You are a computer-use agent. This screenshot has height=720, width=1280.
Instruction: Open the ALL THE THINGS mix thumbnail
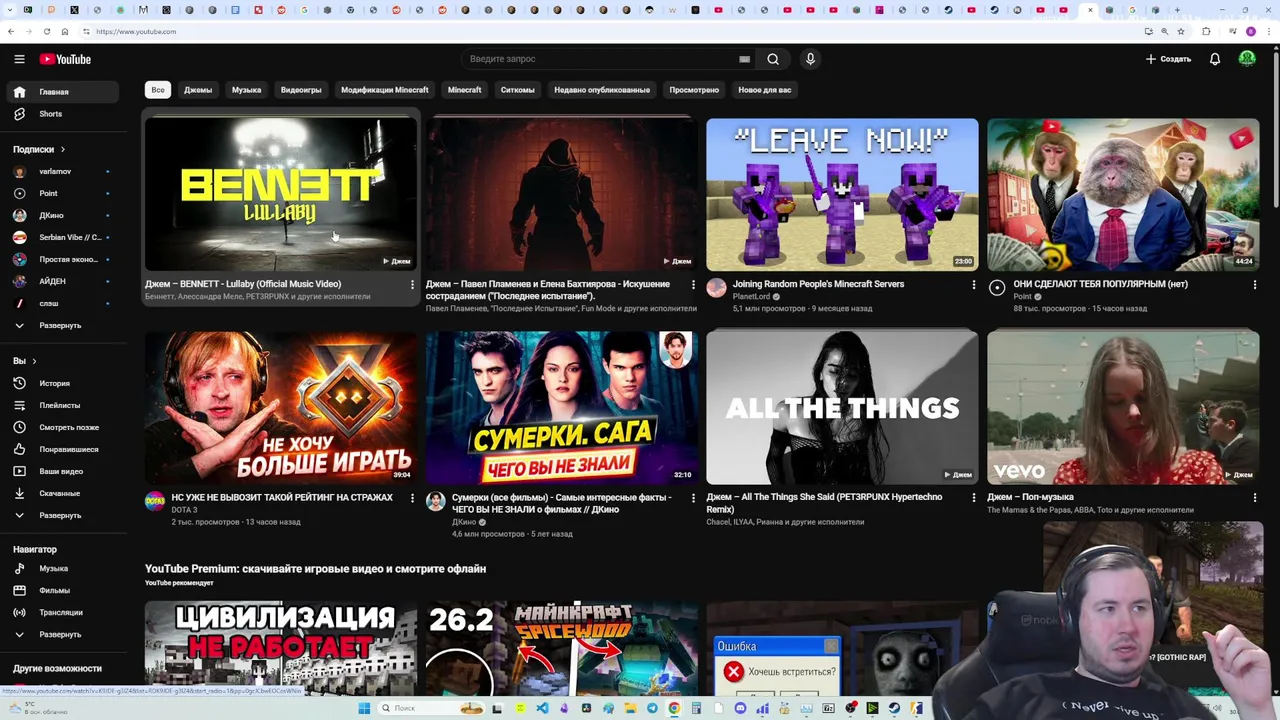tap(842, 407)
